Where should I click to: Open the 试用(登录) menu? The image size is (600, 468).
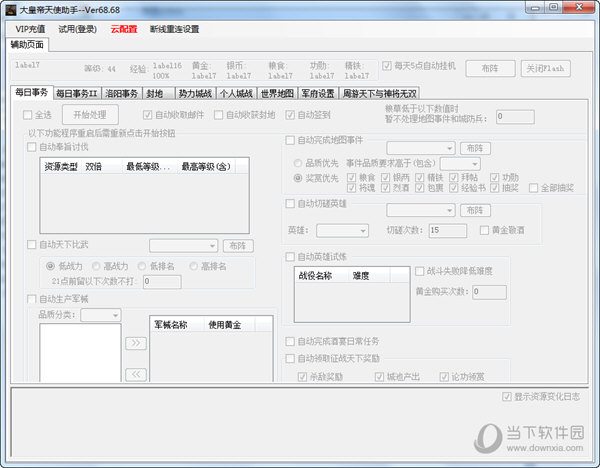[x=78, y=29]
